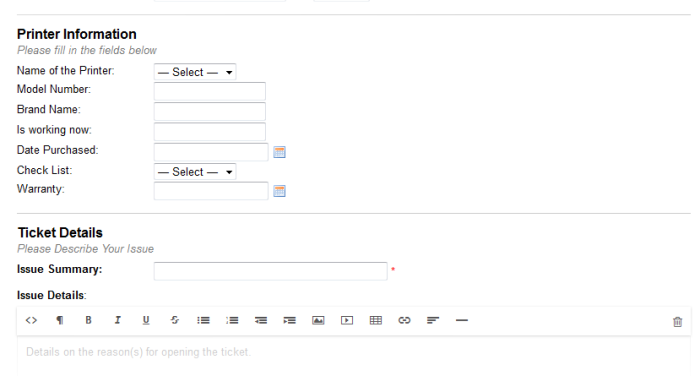The height and width of the screenshot is (376, 700).
Task: Insert link icon in editor toolbar
Action: tap(404, 320)
